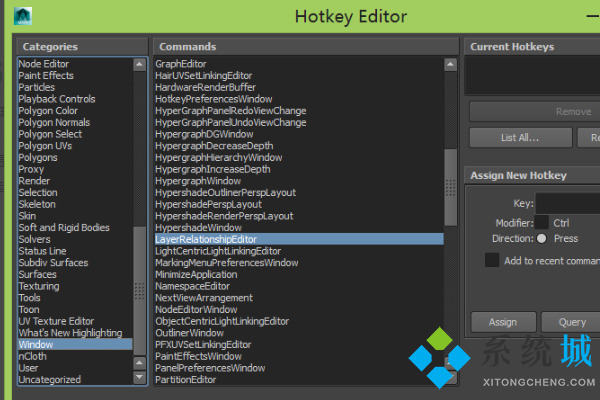Screen dimensions: 600x400
Task: Click the List All... button
Action: [x=520, y=137]
